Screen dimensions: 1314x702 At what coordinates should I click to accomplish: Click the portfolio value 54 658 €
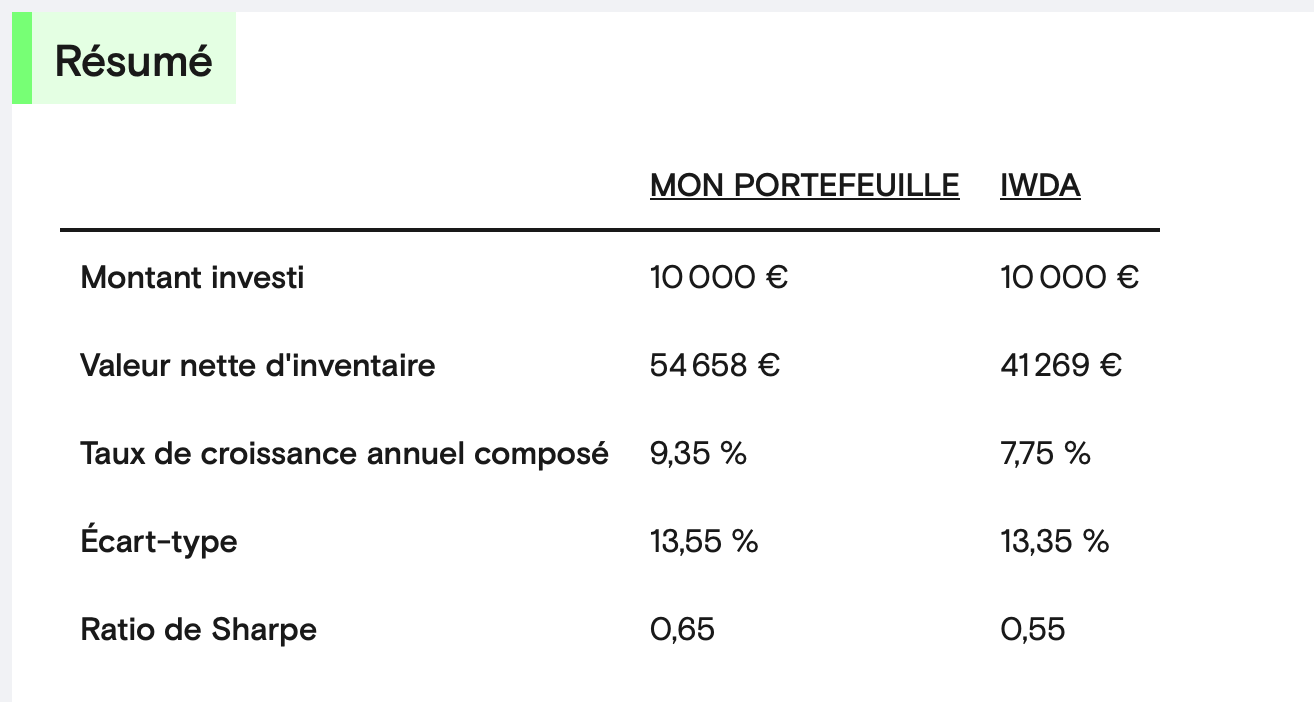click(715, 365)
